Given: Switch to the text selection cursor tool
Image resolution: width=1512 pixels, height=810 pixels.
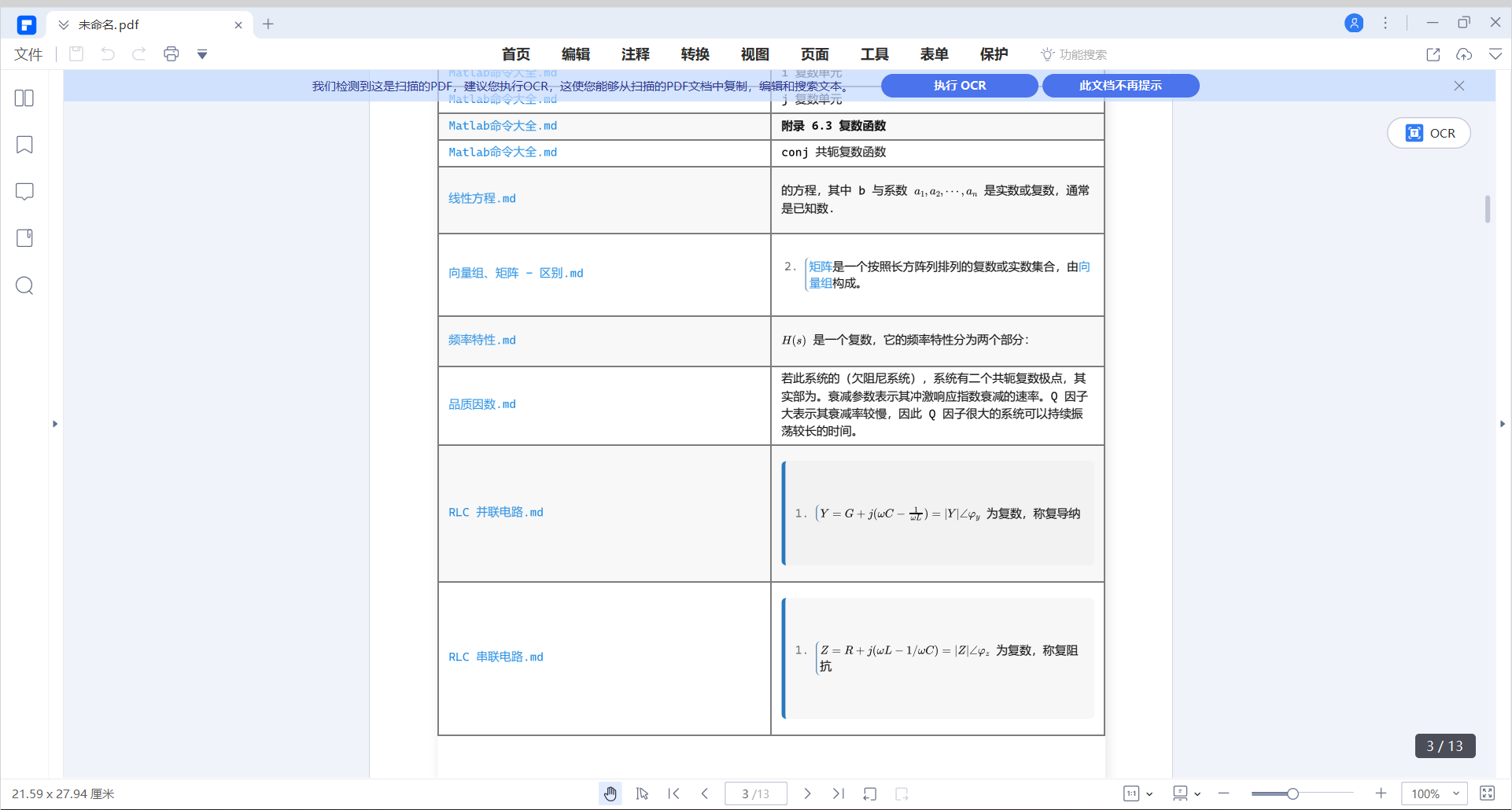Looking at the screenshot, I should coord(642,793).
